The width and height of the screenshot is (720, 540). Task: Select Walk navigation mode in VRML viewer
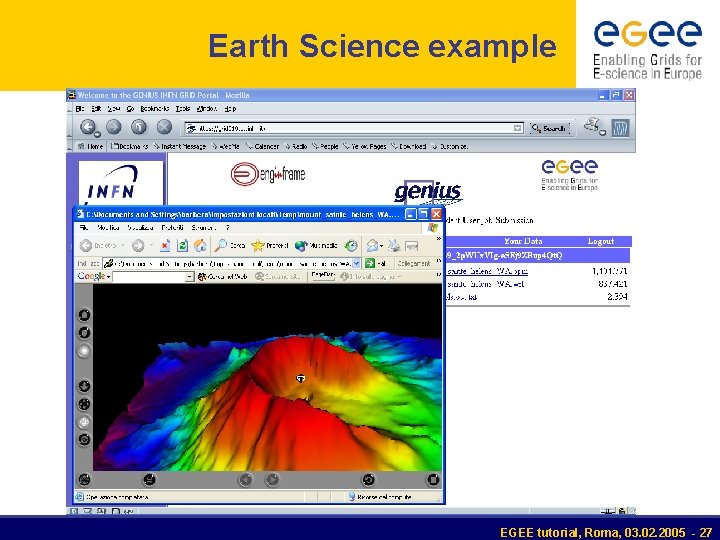[84, 315]
